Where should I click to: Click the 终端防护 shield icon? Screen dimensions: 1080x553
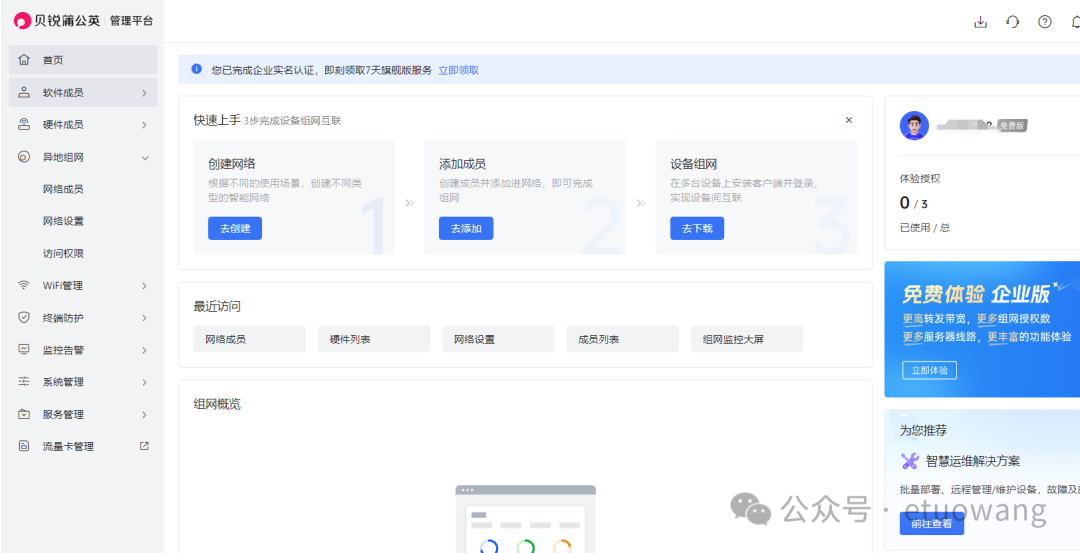24,317
